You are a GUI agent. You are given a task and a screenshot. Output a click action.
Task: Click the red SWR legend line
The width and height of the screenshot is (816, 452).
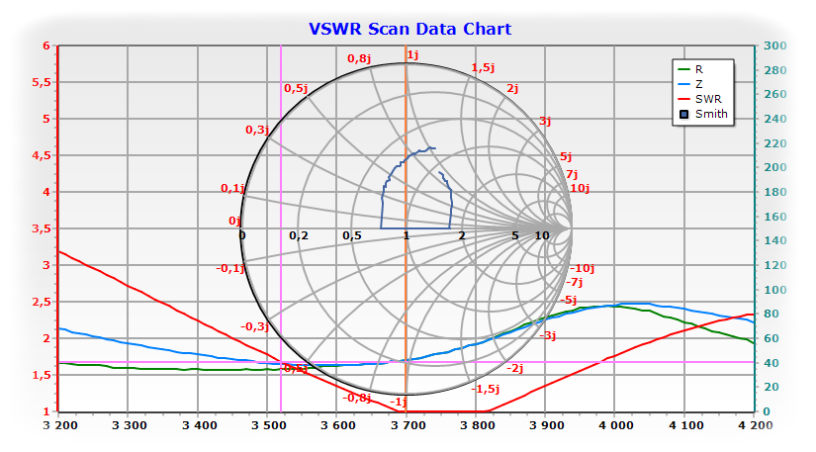click(684, 99)
